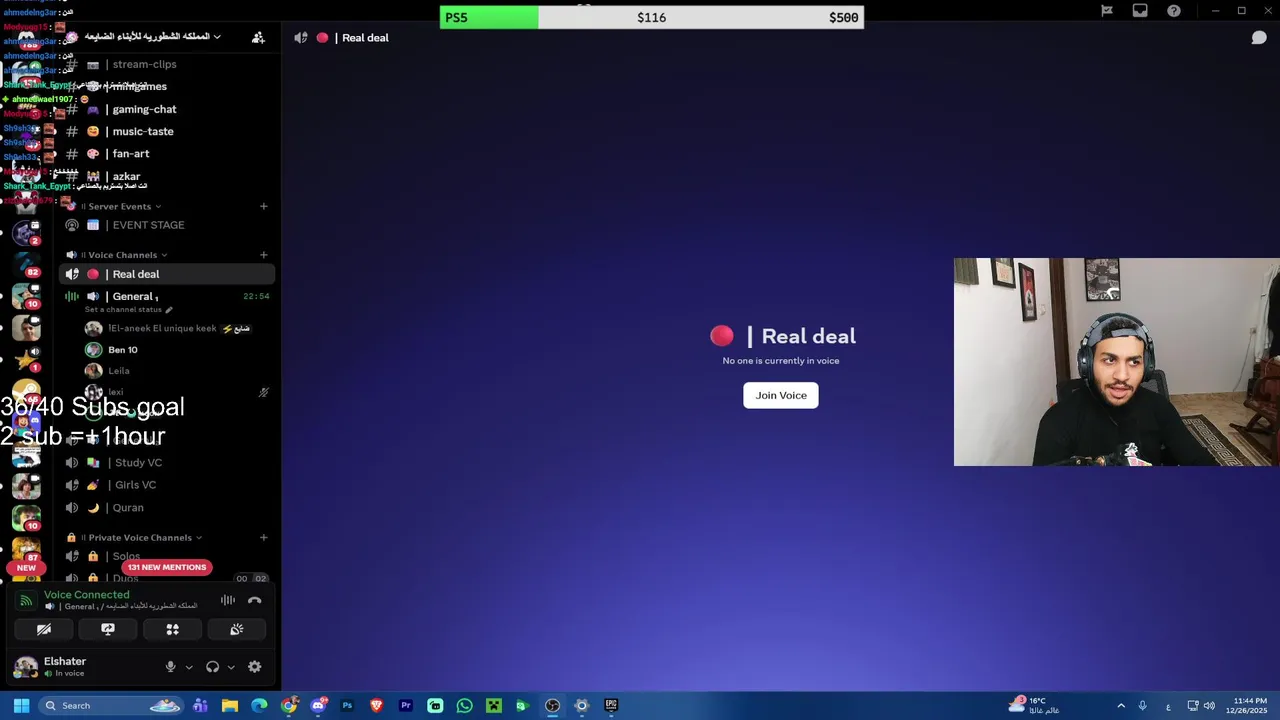Image resolution: width=1280 pixels, height=720 pixels.
Task: Collapse the Voice Channels category
Action: [123, 255]
